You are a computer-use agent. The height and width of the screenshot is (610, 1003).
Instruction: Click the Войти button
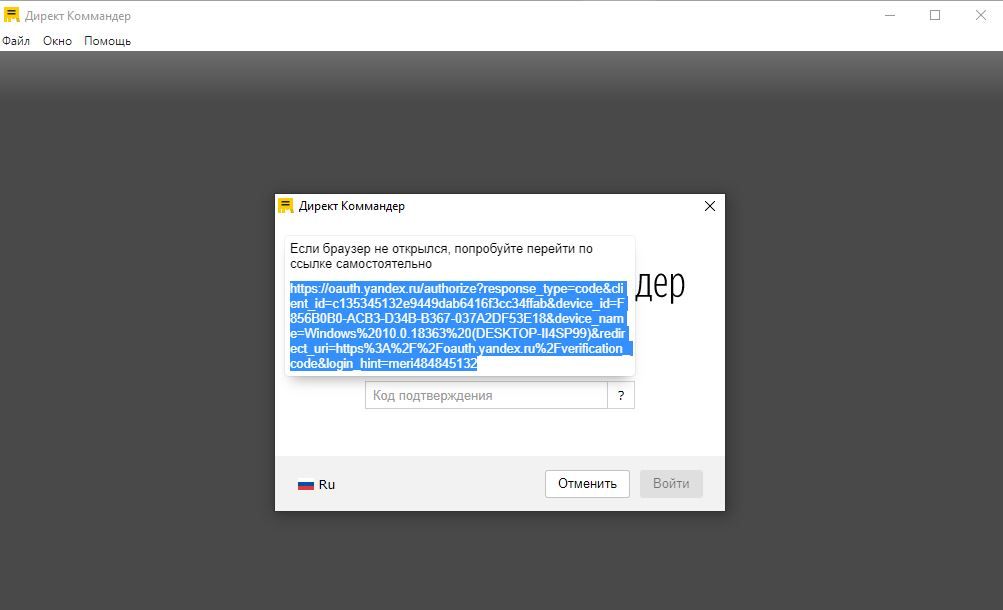tap(671, 484)
